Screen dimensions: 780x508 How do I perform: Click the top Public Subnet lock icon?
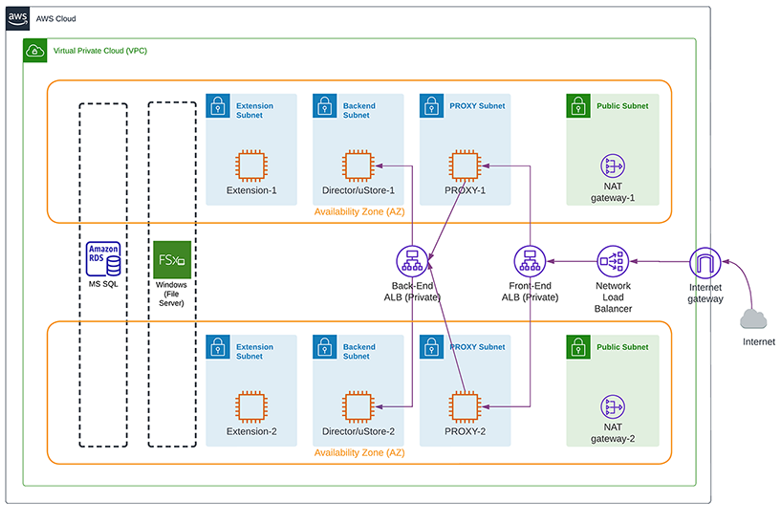(579, 106)
